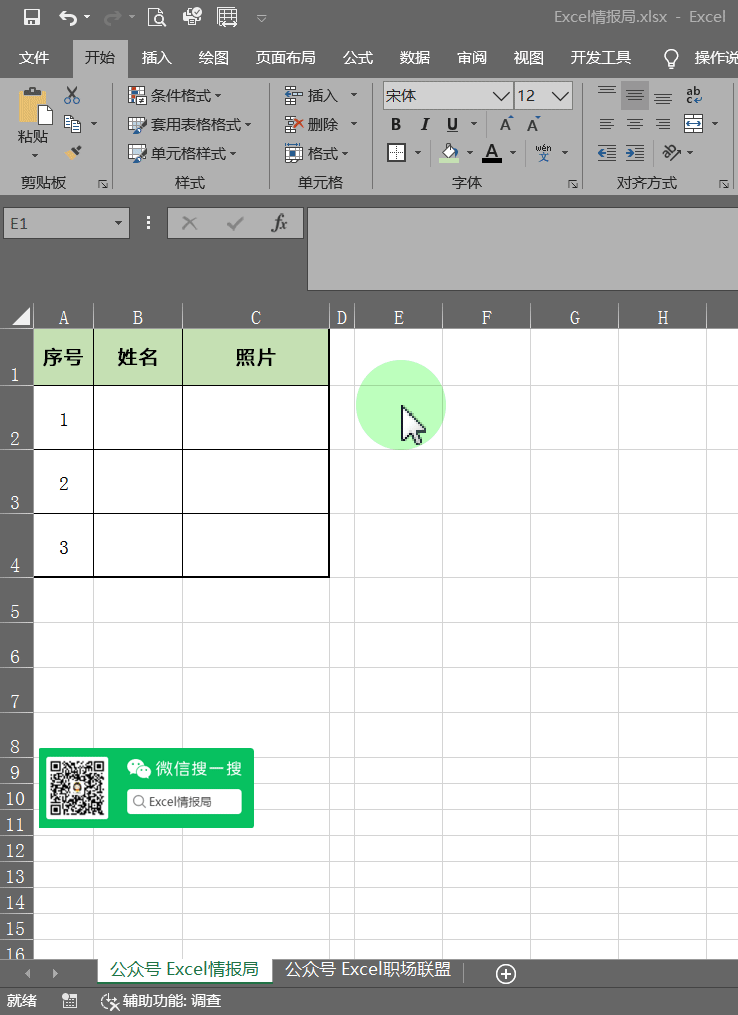Center text horizontally
This screenshot has width=738, height=1015.
click(635, 124)
